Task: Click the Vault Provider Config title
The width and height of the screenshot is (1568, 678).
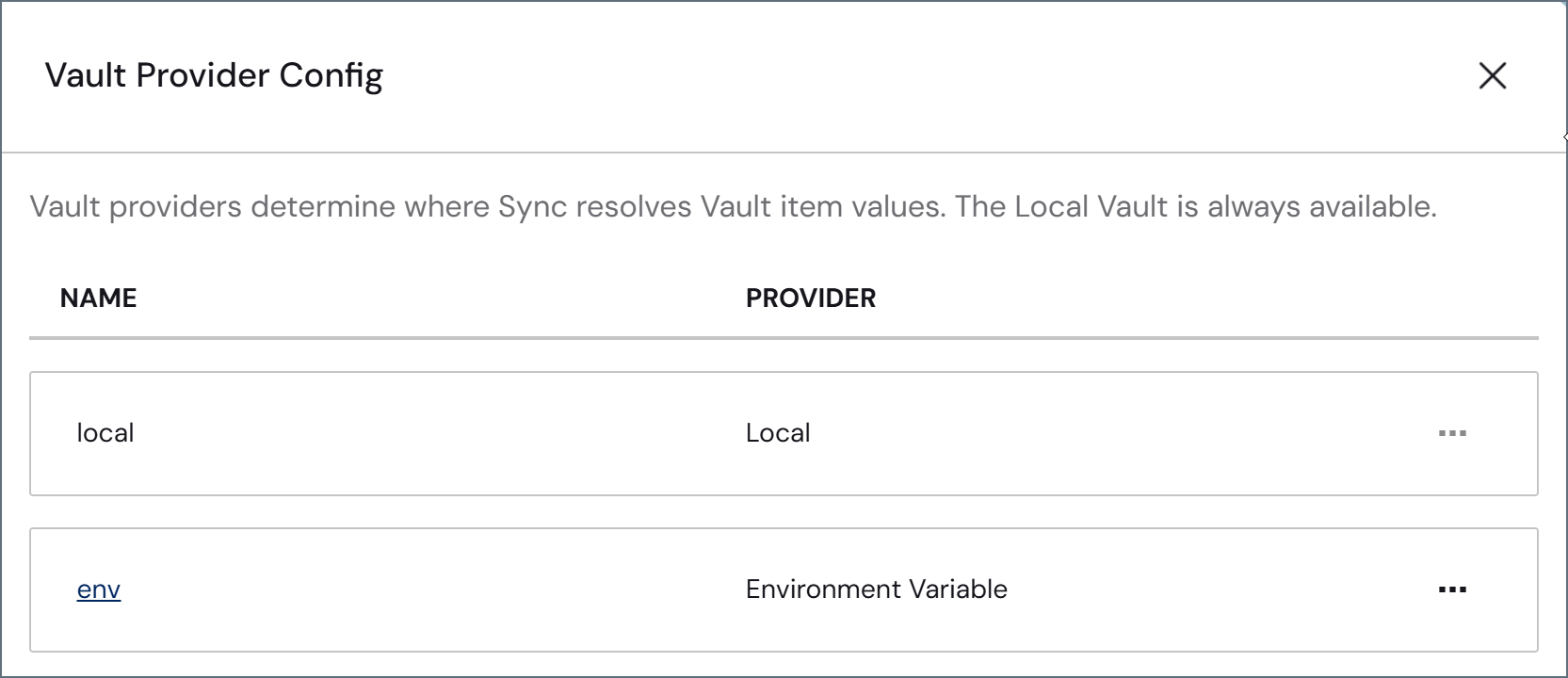Action: point(215,75)
